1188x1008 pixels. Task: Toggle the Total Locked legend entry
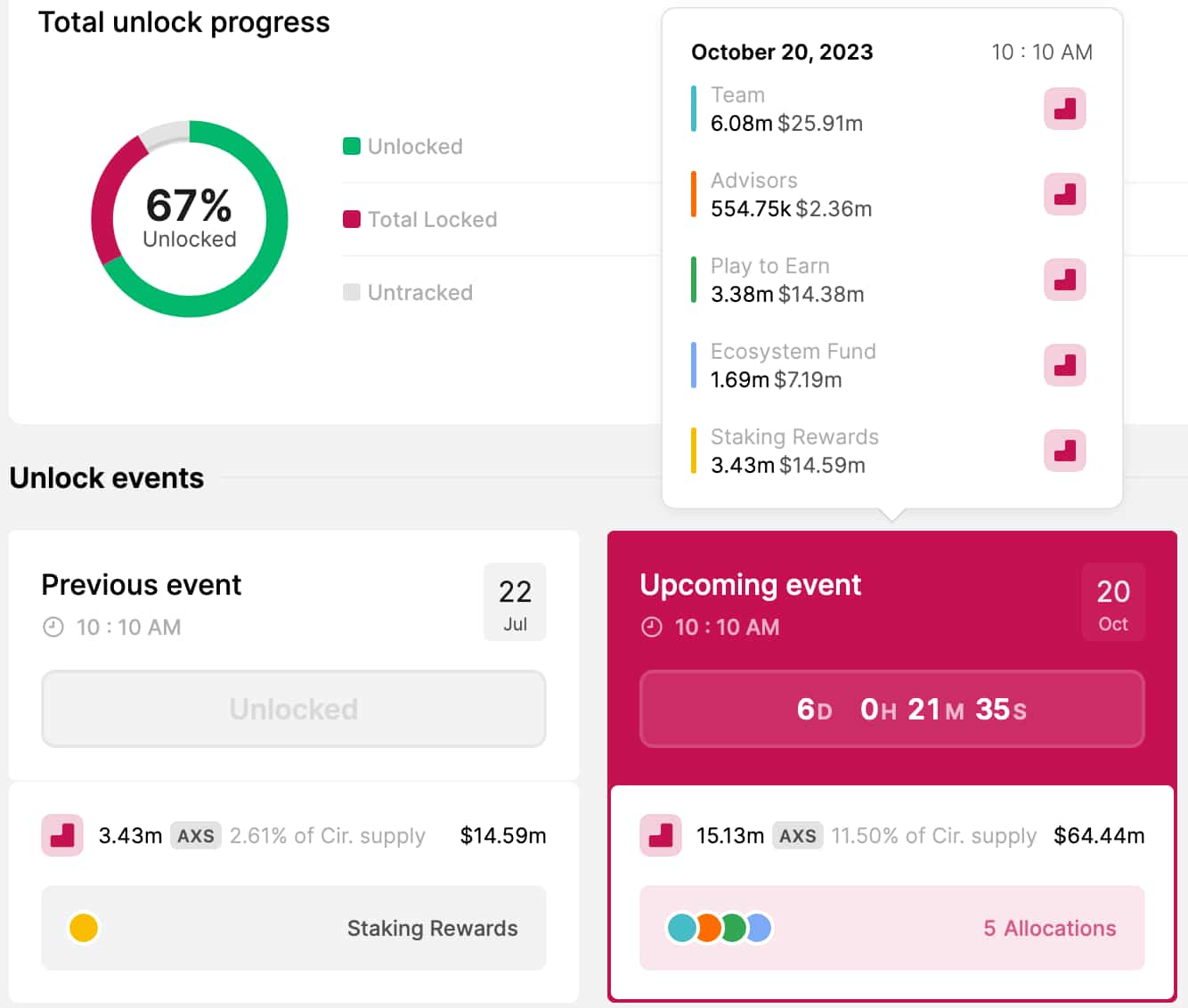point(419,219)
